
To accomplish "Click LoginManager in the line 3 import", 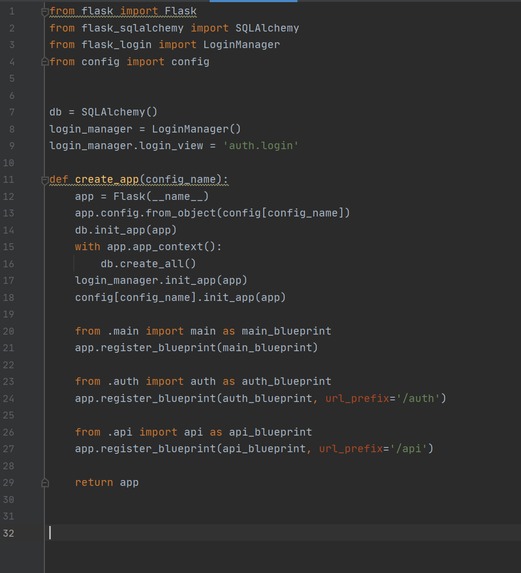I will [x=242, y=45].
